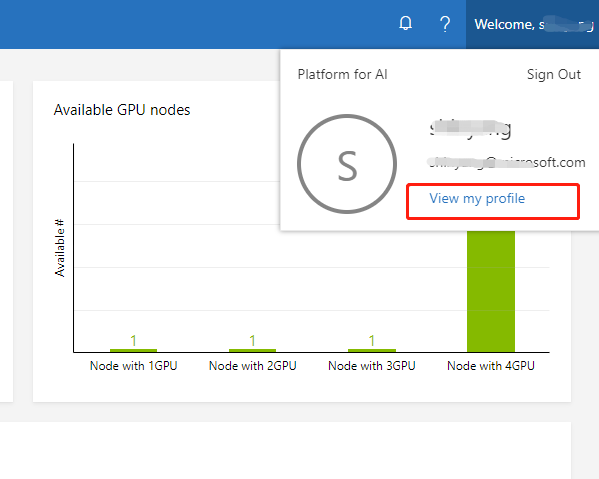Image resolution: width=599 pixels, height=479 pixels.
Task: Click the S avatar circle
Action: pos(347,164)
